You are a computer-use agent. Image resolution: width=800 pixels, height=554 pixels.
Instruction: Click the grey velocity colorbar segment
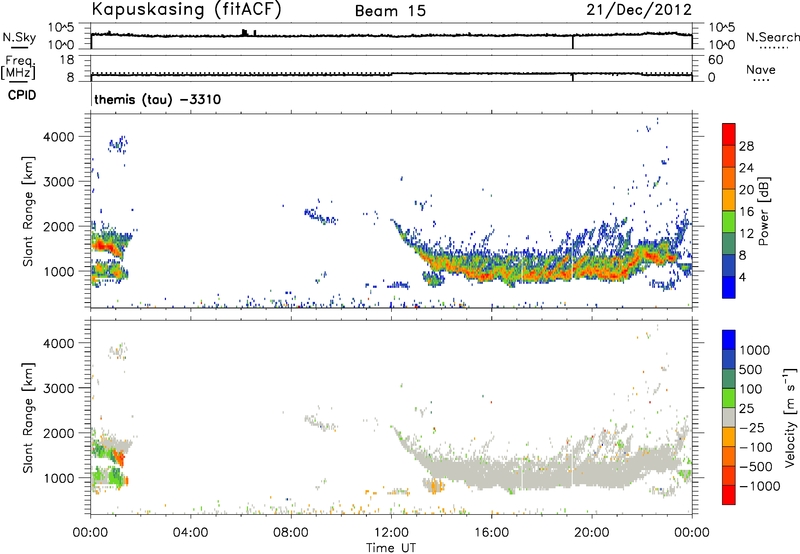point(729,417)
